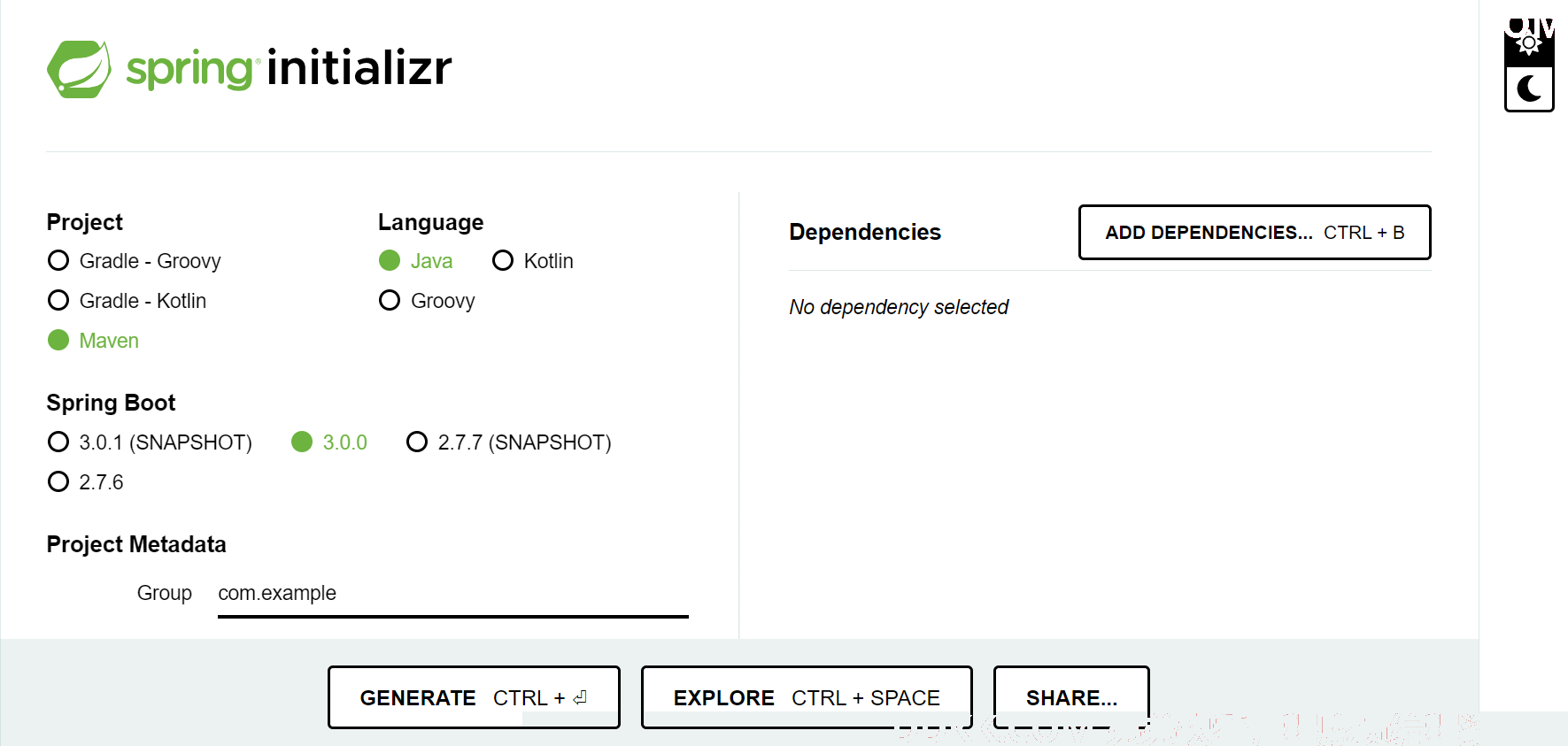Select Spring Boot 3.0.1 (SNAPSHOT)
Image resolution: width=1568 pixels, height=746 pixels.
[x=150, y=442]
